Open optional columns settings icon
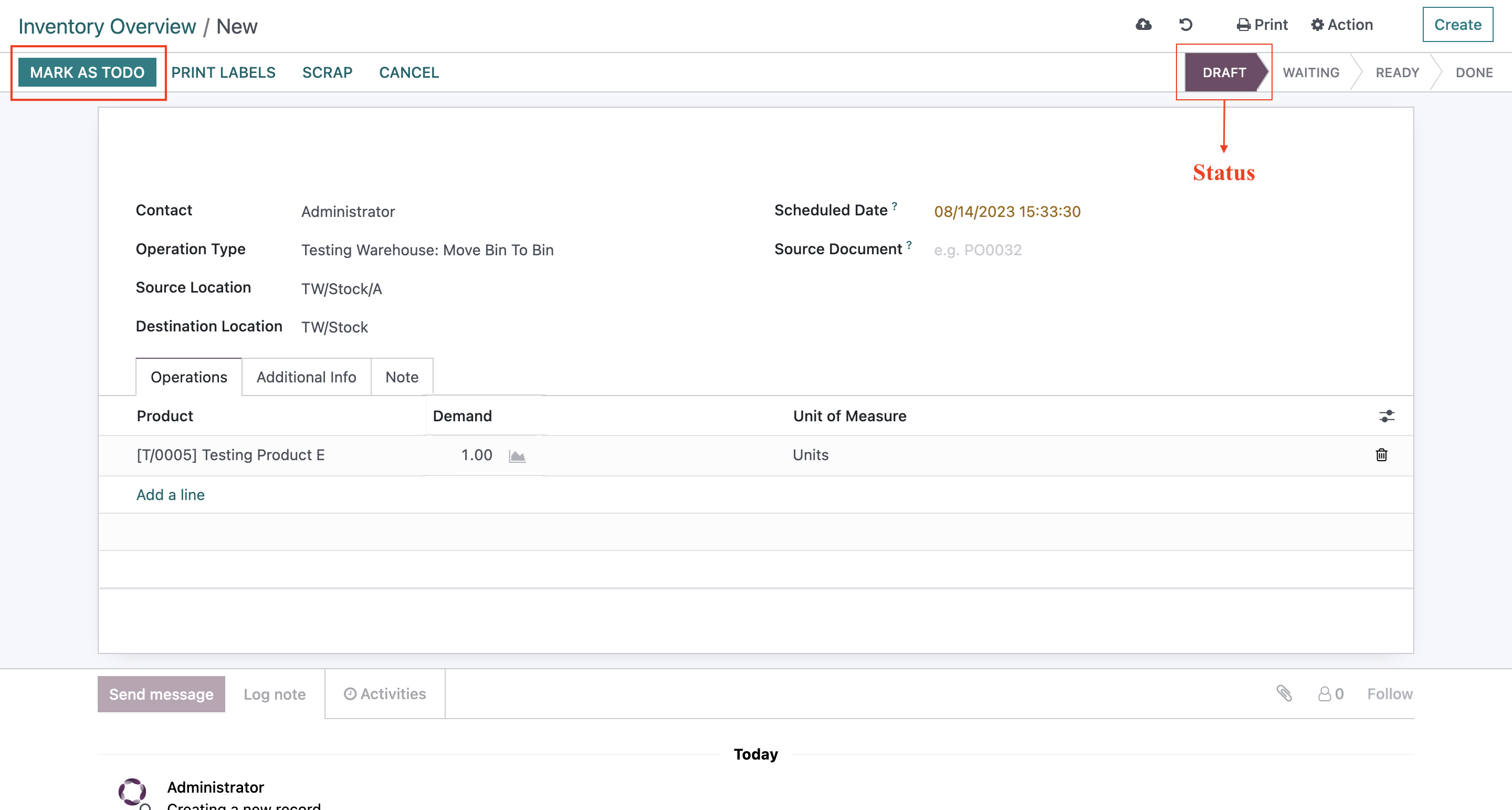Screen dimensions: 1512x810 [x=1387, y=417]
